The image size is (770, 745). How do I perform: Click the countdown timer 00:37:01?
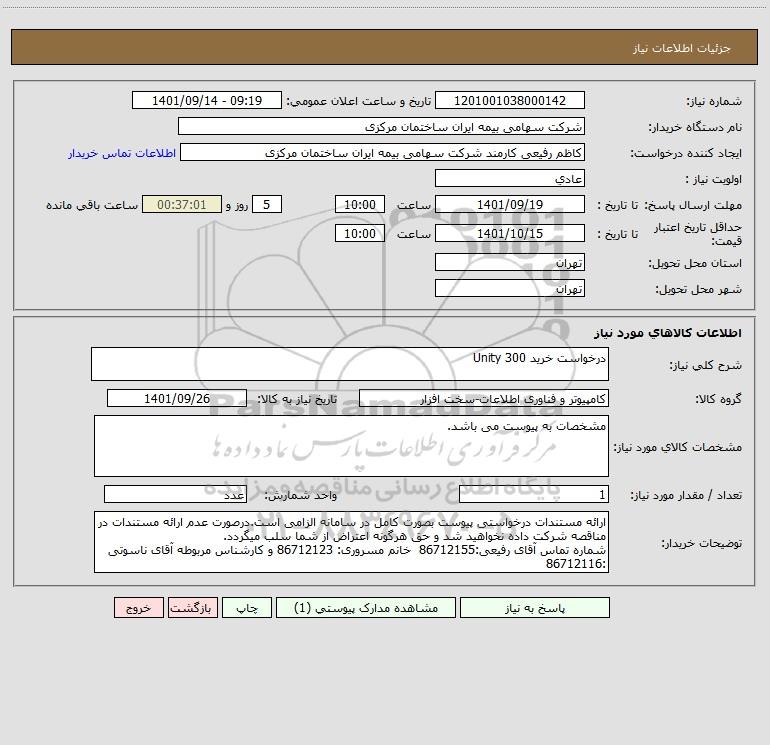(x=182, y=205)
